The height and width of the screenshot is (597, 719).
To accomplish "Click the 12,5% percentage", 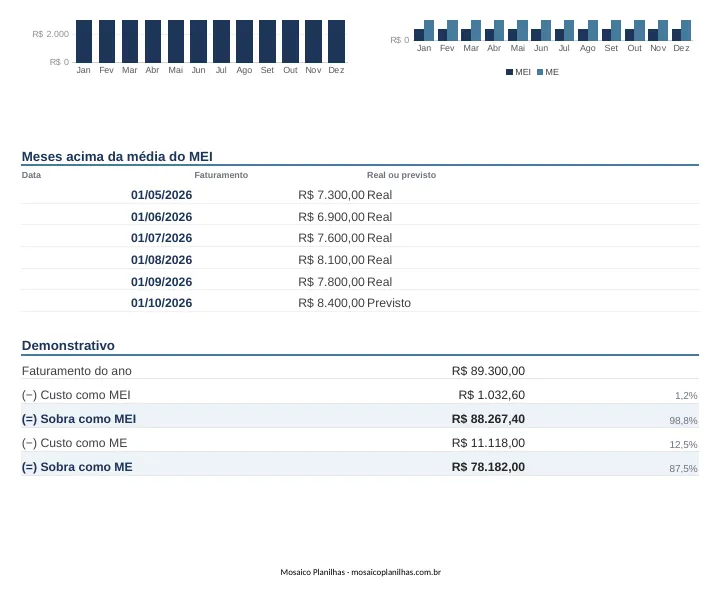I will tap(683, 445).
